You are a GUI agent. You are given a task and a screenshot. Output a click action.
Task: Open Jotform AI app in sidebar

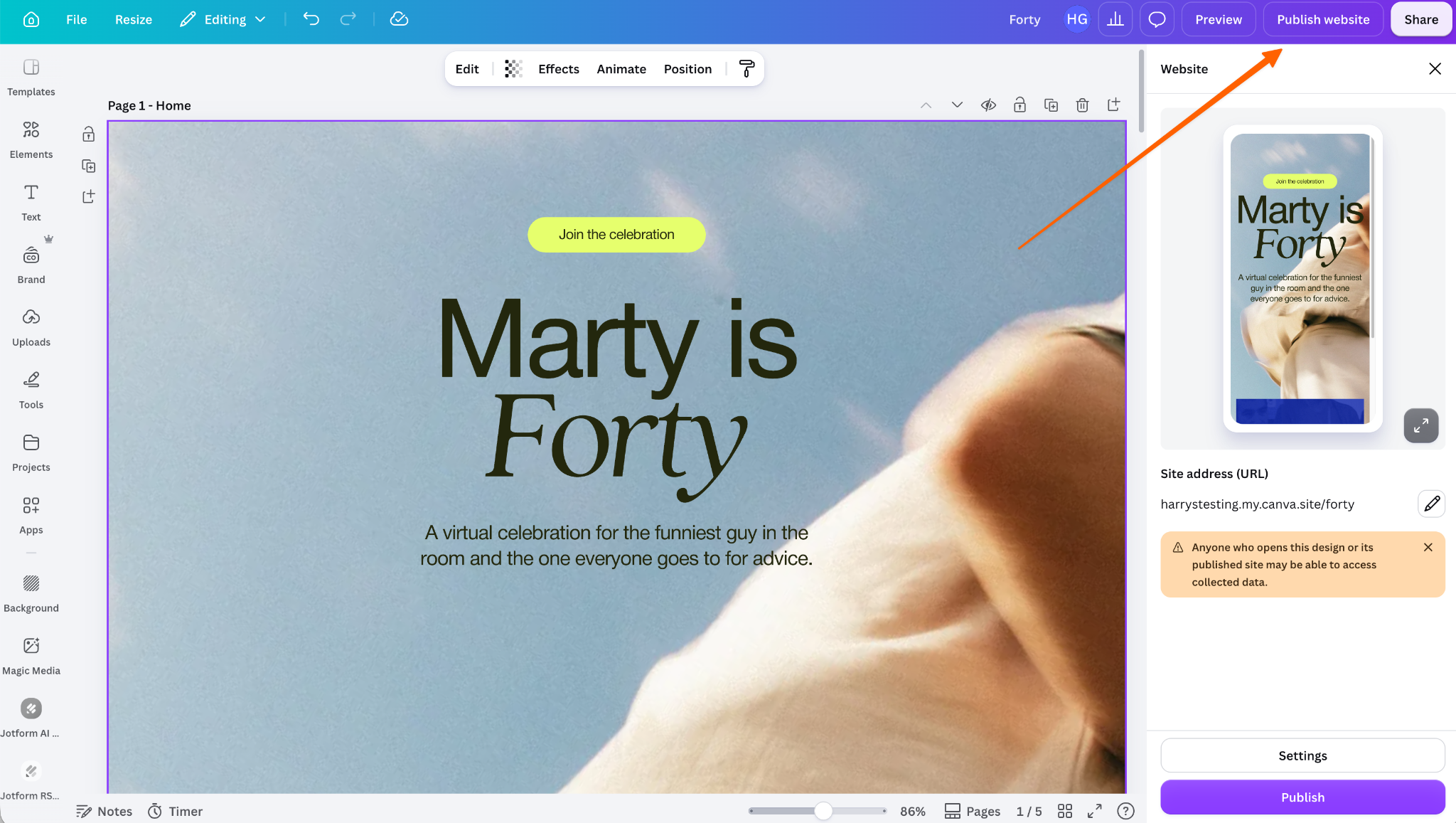[x=31, y=719]
